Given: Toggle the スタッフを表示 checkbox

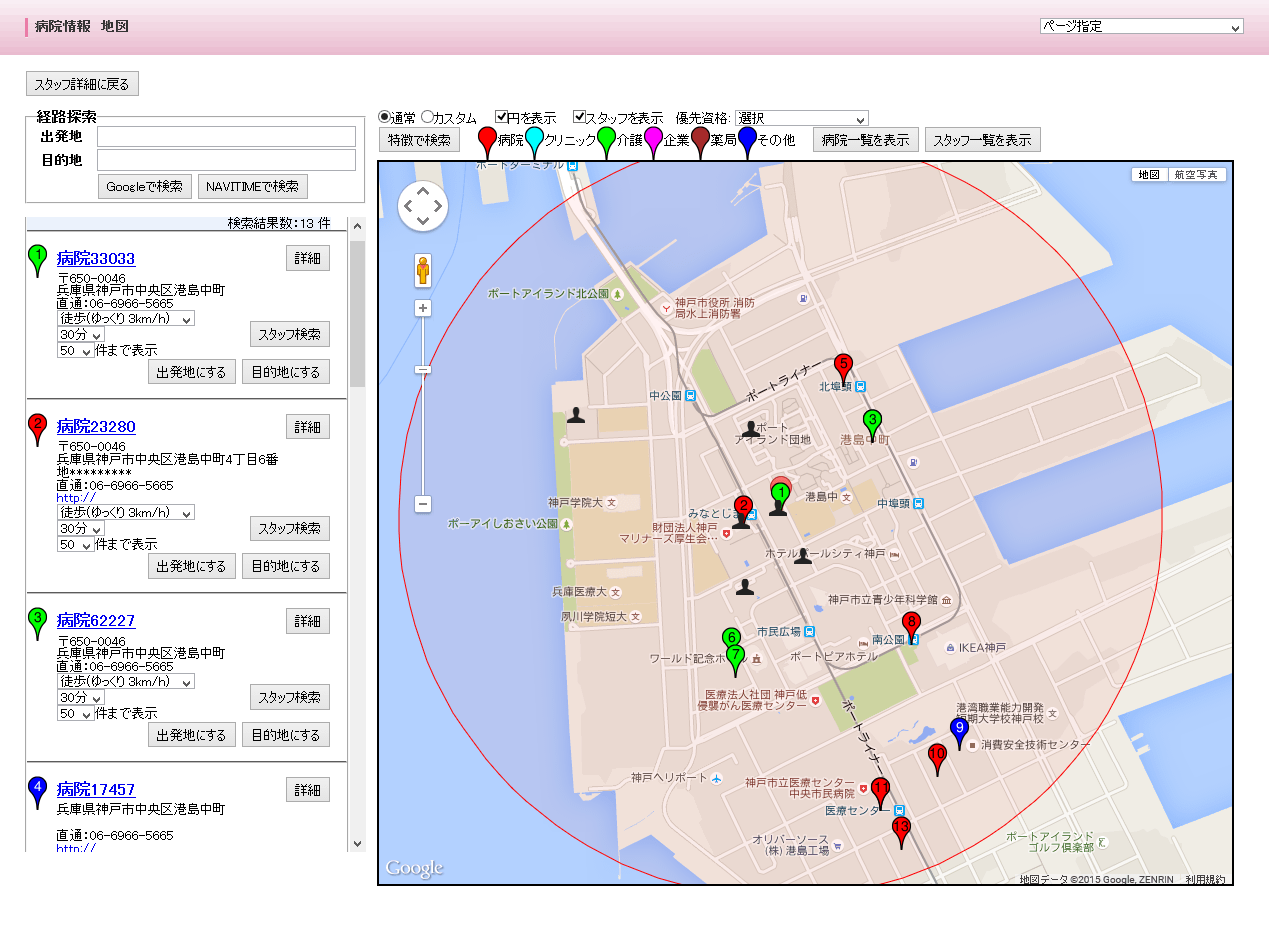Looking at the screenshot, I should pos(579,117).
